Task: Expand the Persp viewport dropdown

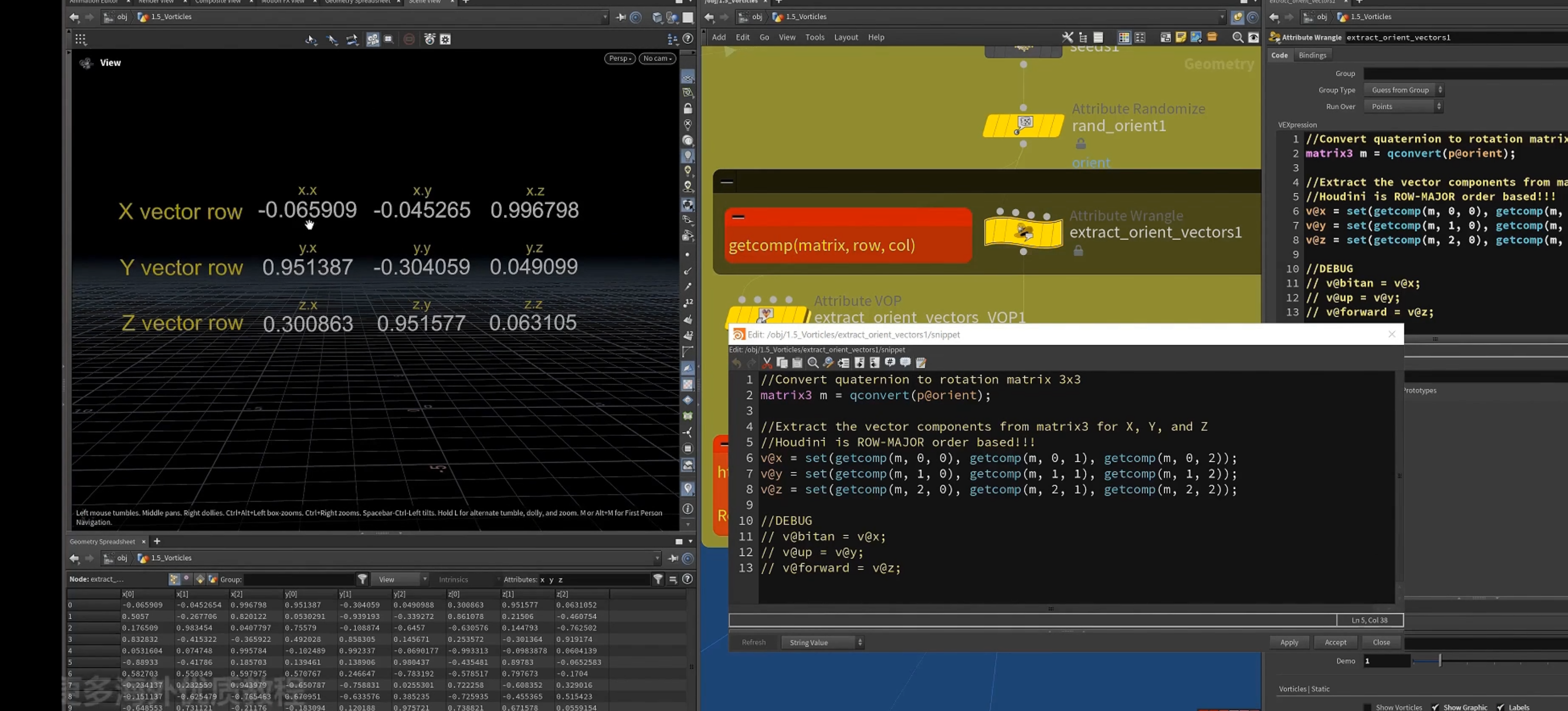Action: [x=620, y=59]
